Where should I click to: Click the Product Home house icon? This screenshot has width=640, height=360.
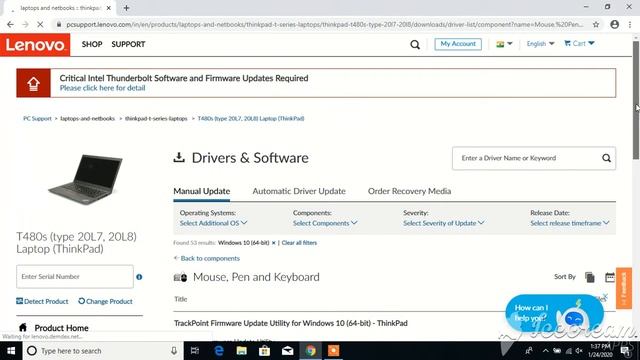(x=23, y=327)
